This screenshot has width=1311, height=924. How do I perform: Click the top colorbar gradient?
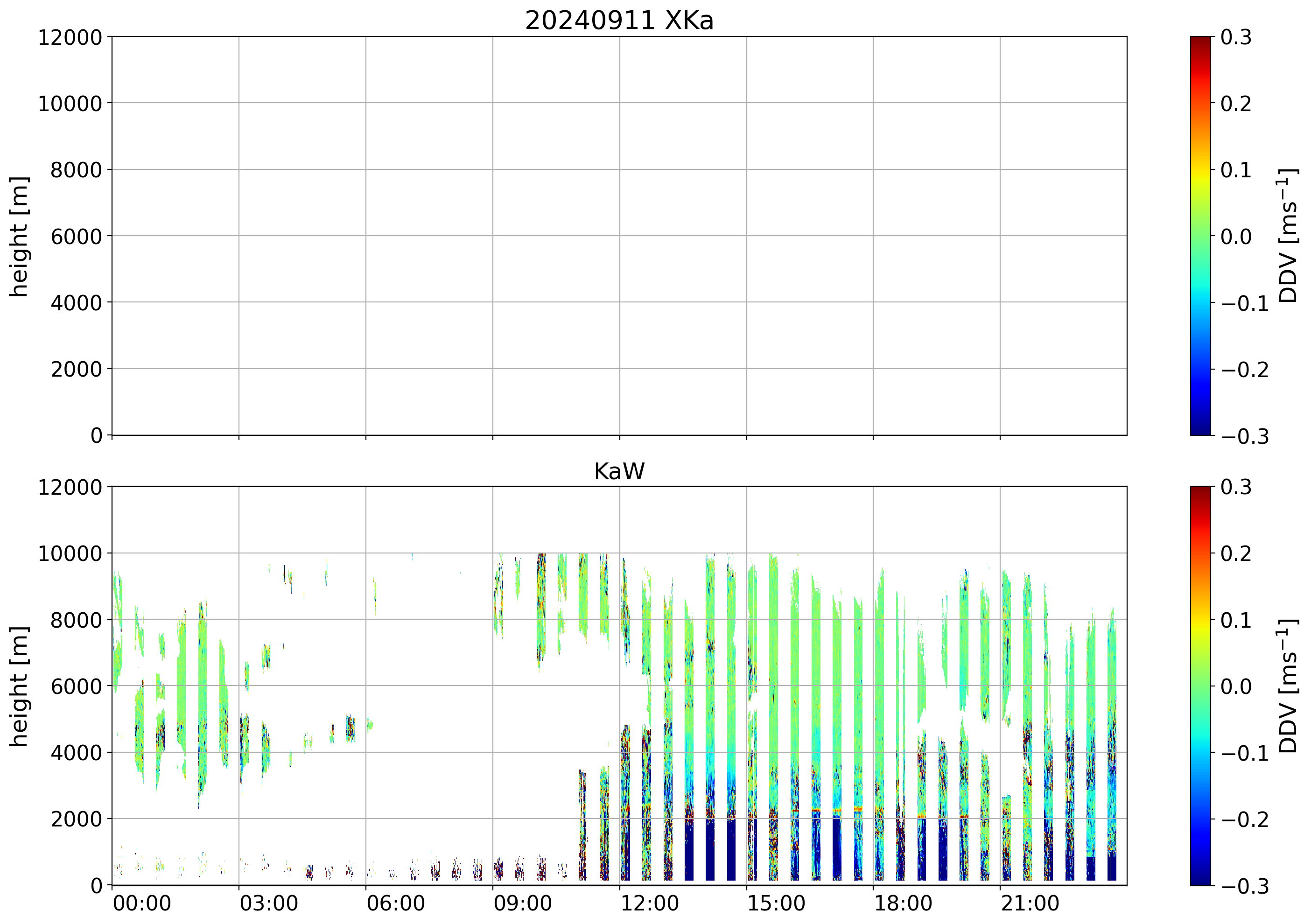[1200, 236]
